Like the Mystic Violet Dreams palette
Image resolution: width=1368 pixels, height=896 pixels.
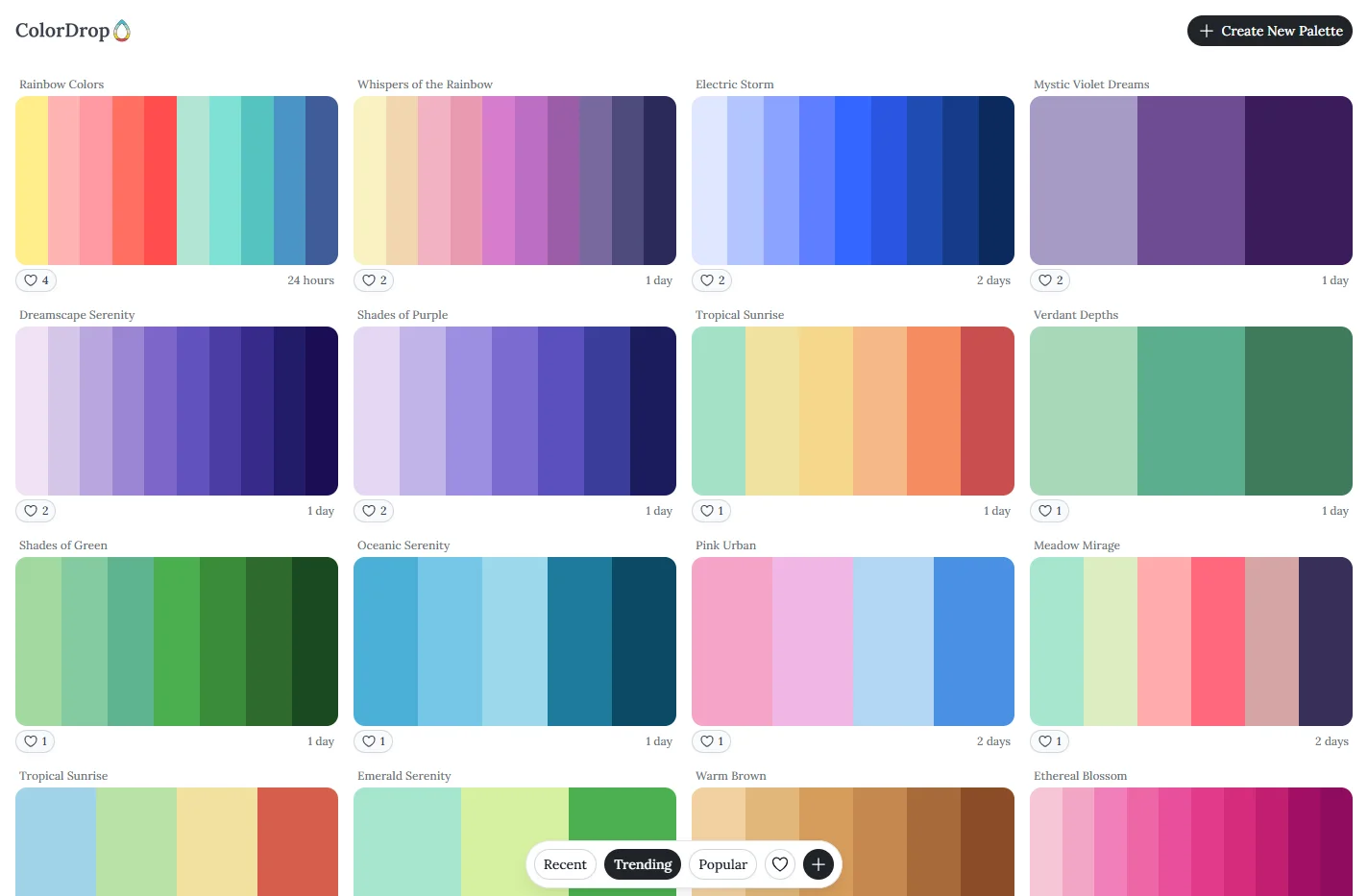click(x=1051, y=280)
